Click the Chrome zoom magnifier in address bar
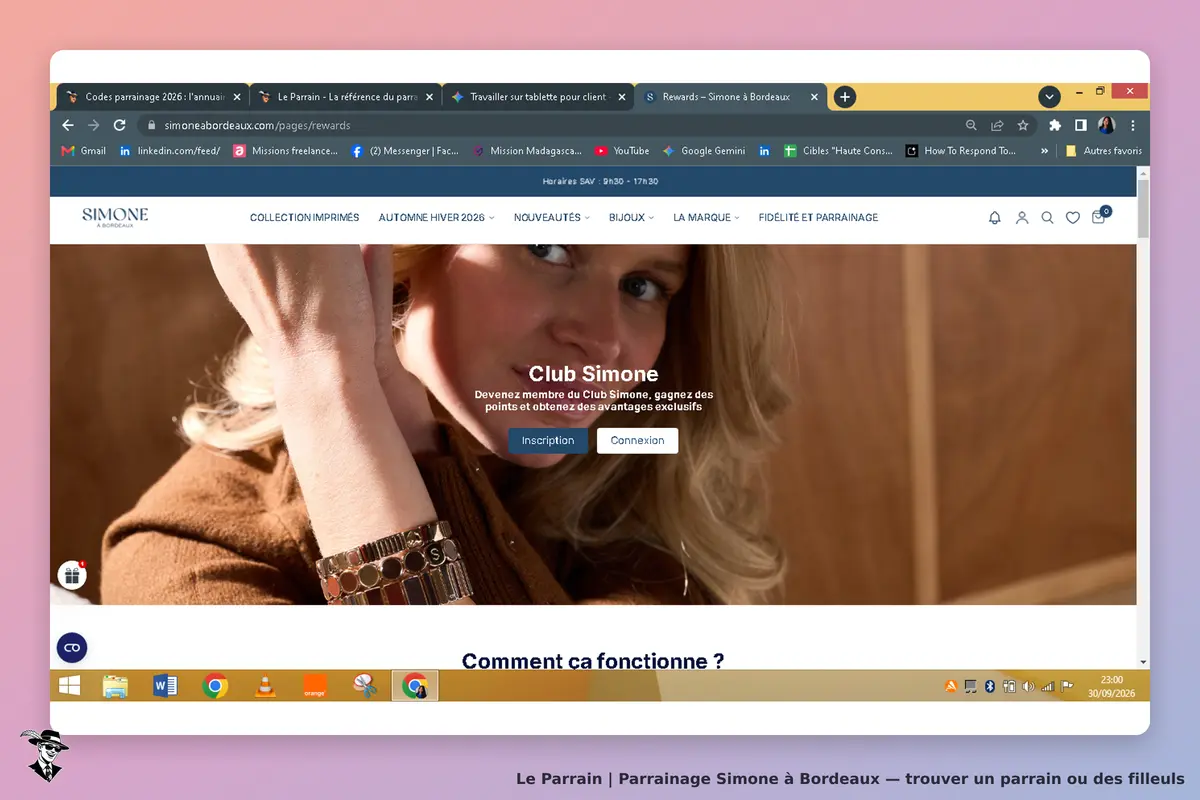Image resolution: width=1200 pixels, height=800 pixels. [x=971, y=125]
